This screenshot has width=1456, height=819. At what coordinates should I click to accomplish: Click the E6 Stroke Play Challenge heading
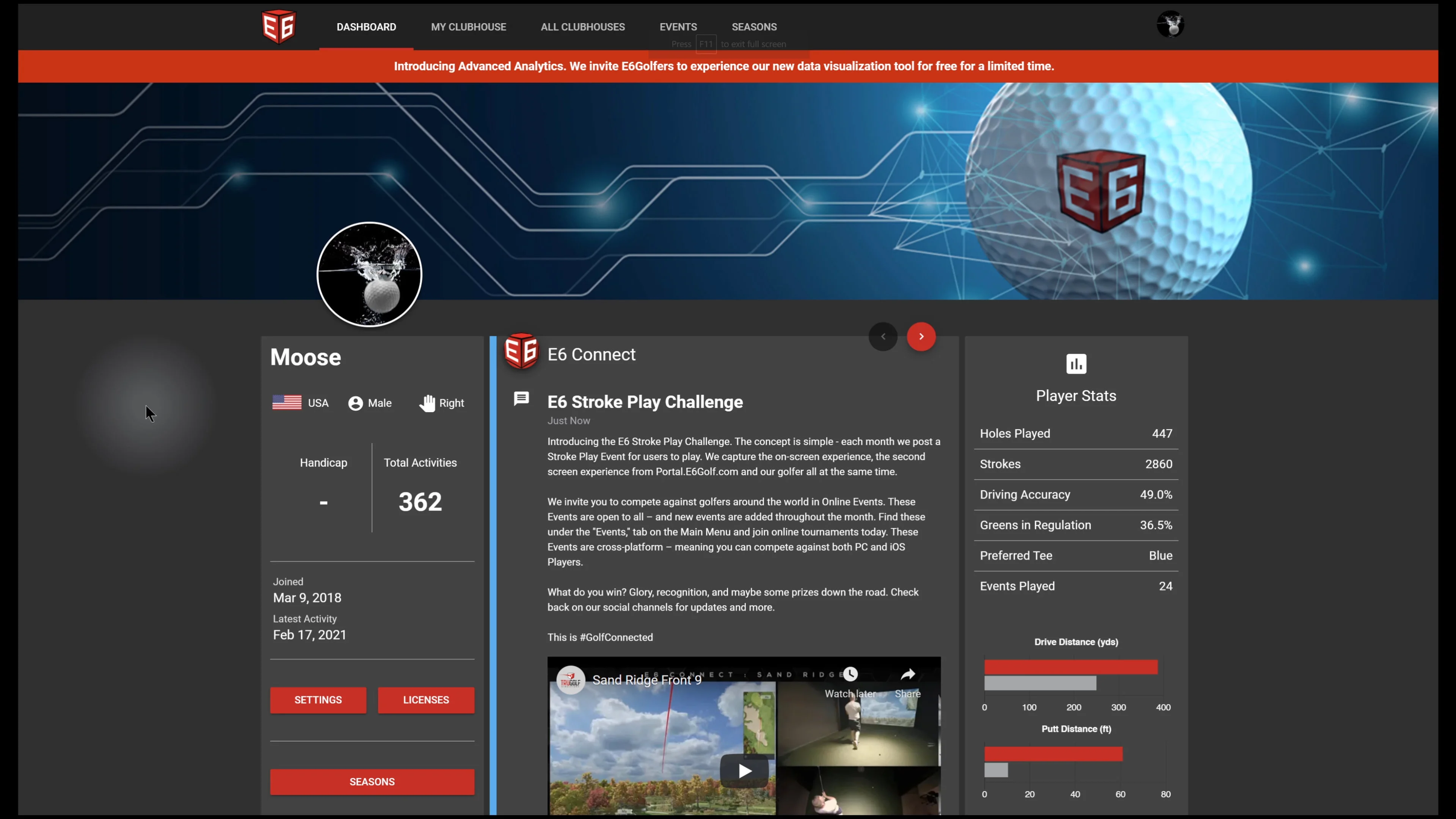[645, 402]
